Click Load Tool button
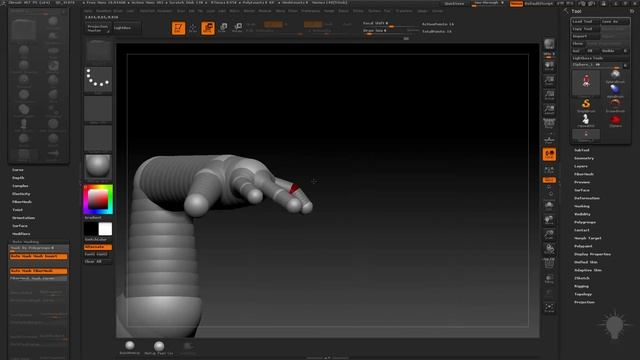Image resolution: width=640 pixels, height=360 pixels. [x=585, y=21]
